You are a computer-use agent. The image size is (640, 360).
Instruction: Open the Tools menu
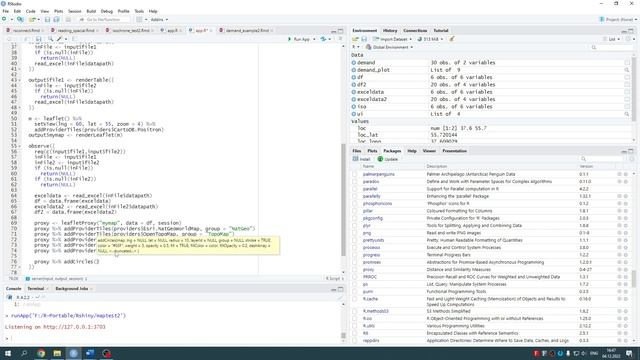tap(139, 11)
